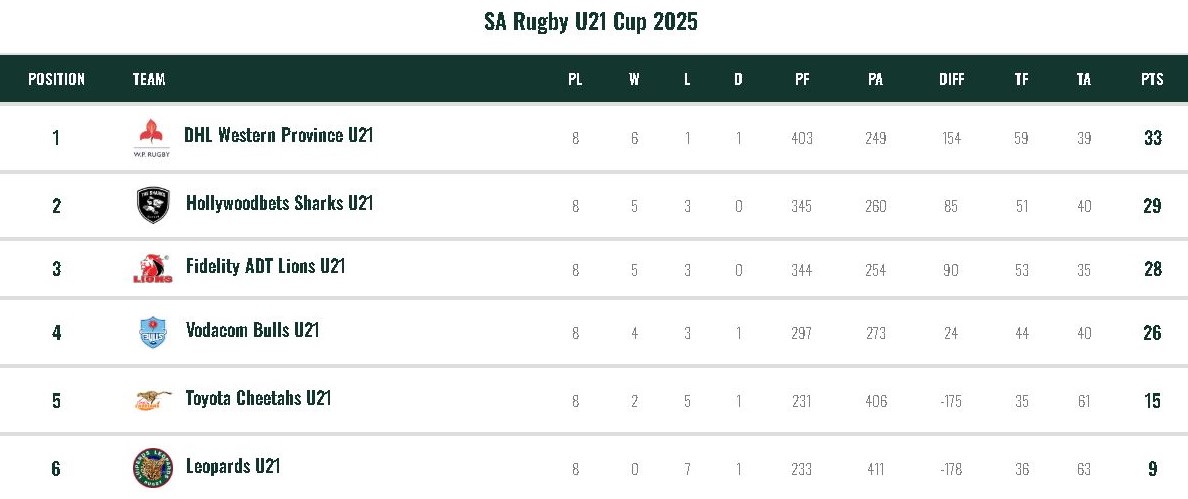Click Western Province's 33 points value

1153,138
